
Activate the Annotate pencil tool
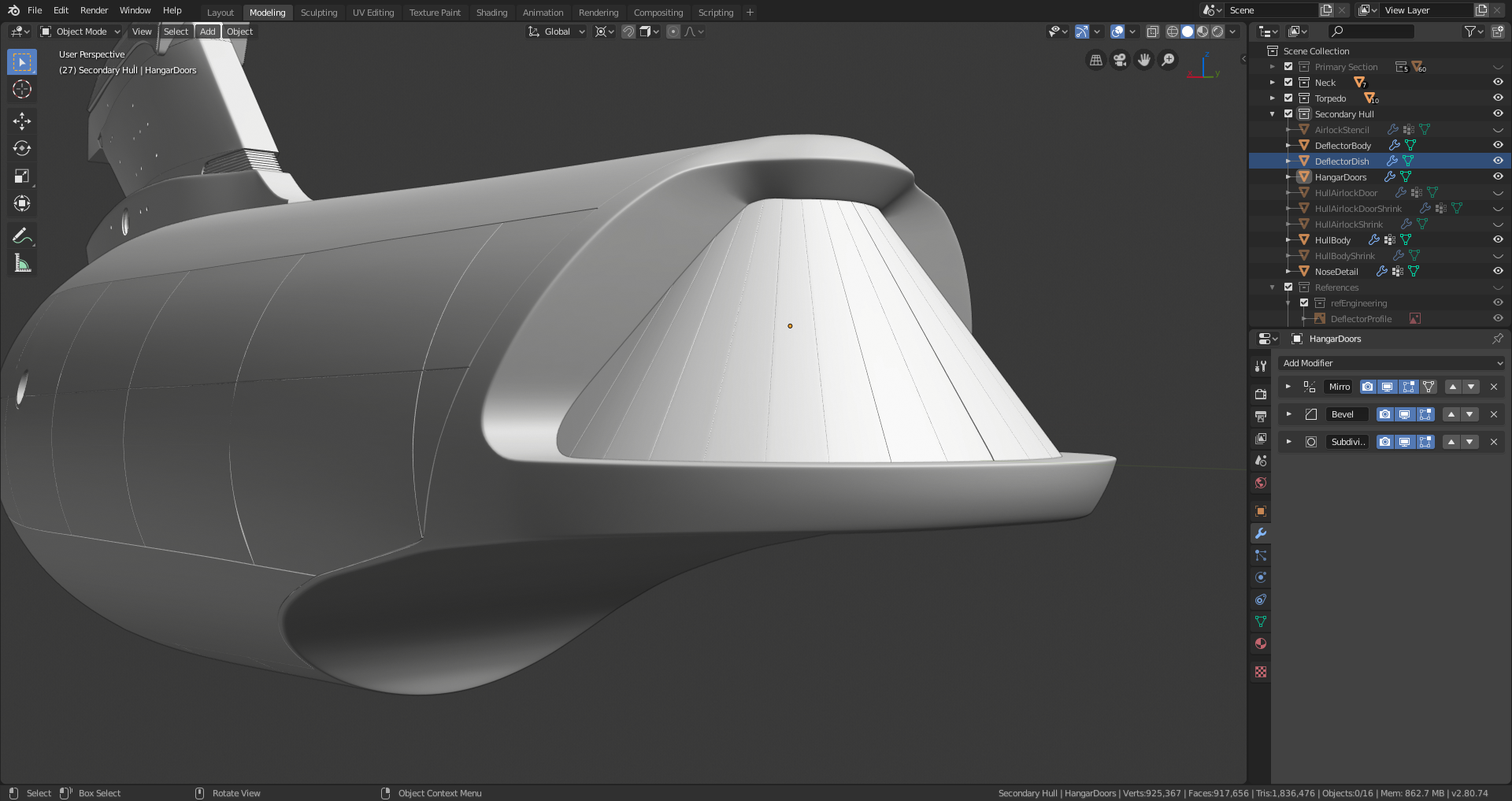pos(22,235)
